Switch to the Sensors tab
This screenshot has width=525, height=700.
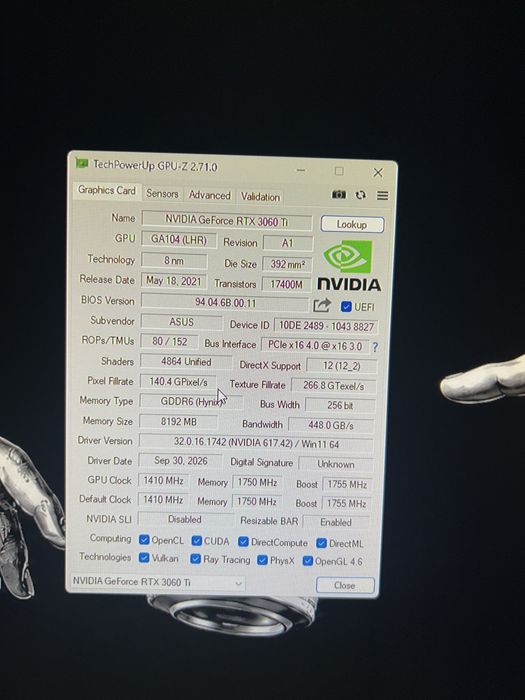click(x=162, y=194)
